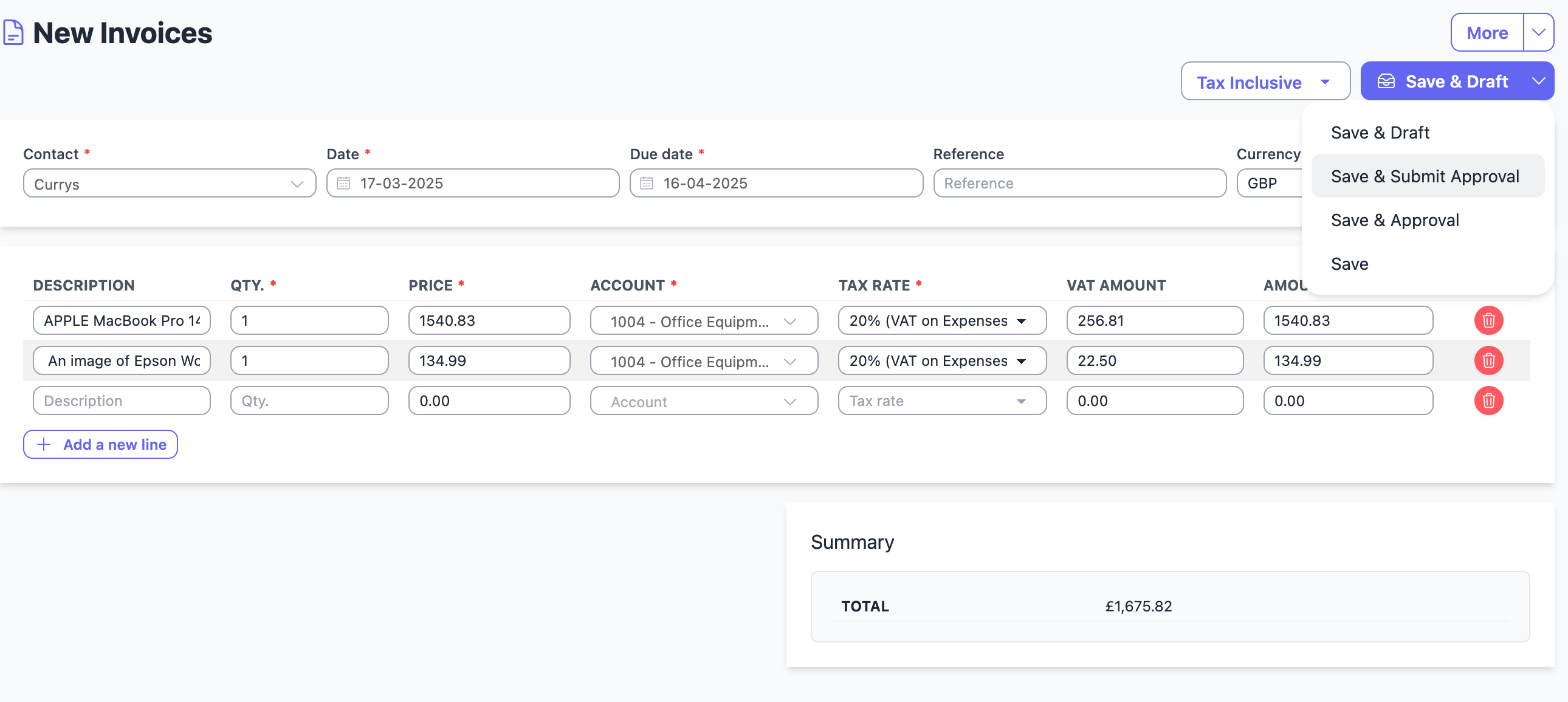Open Tax rate dropdown for MacBook Pro row

click(941, 321)
